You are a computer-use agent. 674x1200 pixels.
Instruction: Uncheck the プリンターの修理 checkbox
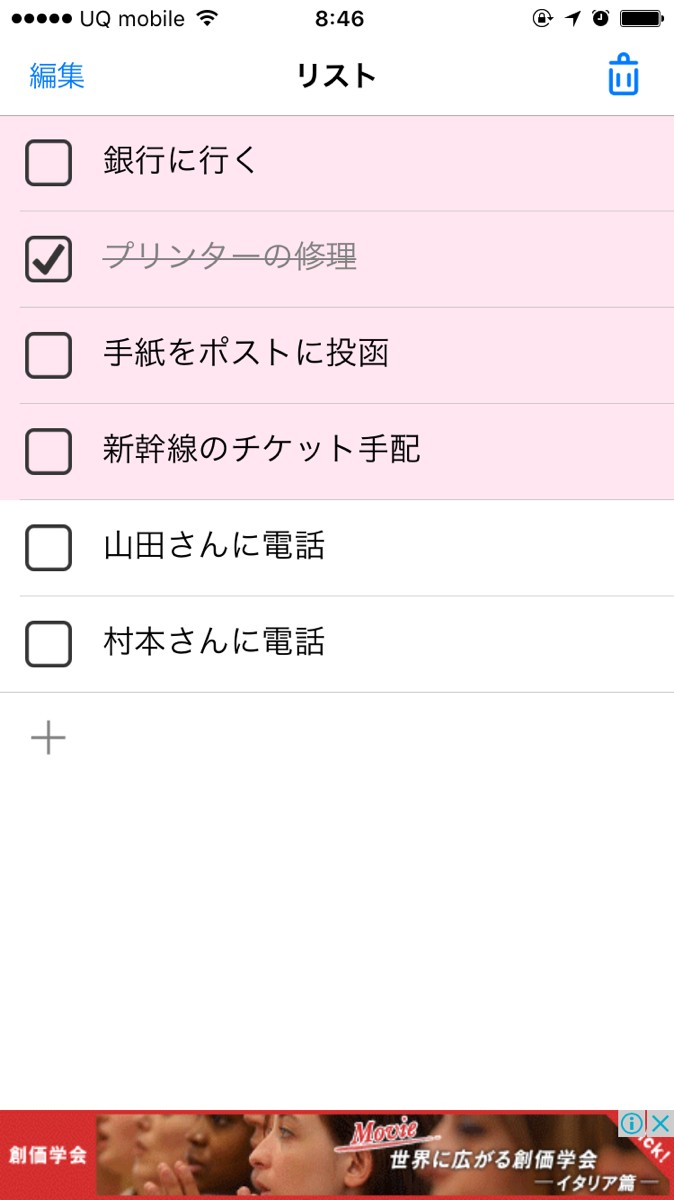pos(48,259)
